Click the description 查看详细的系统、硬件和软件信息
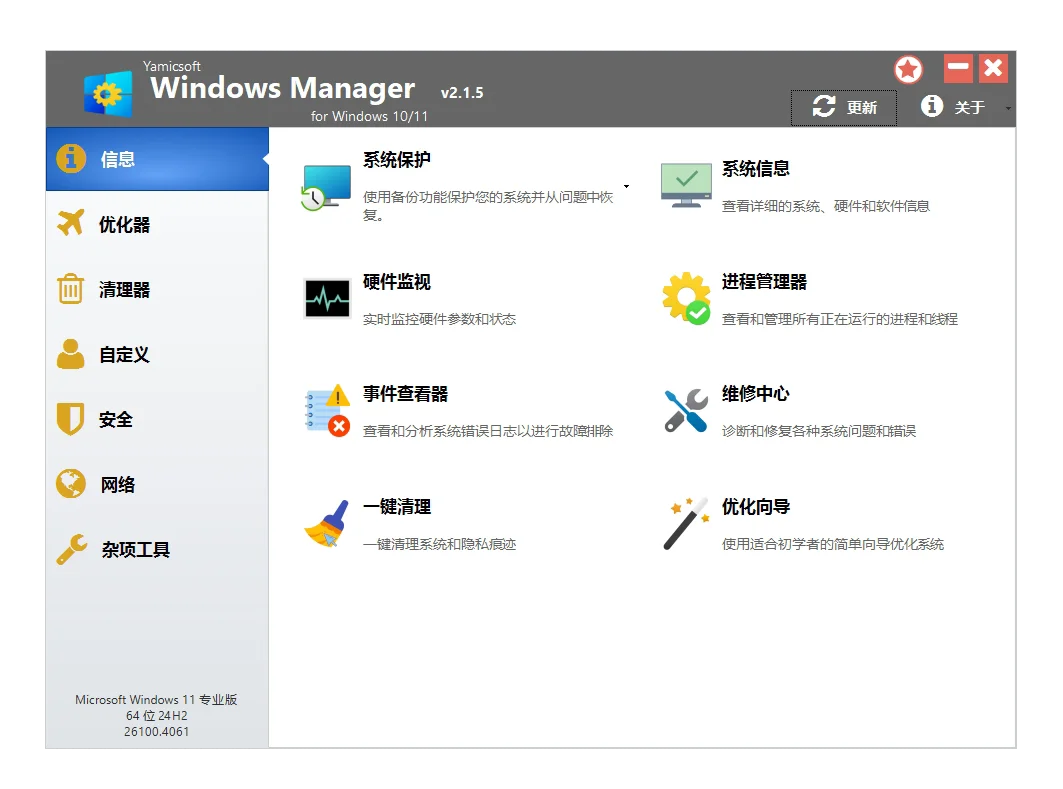1063x789 pixels. point(825,206)
